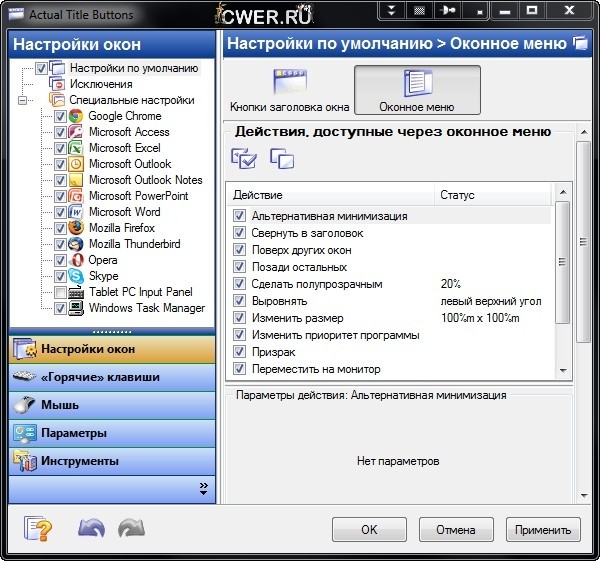Viewport: 600px width, 561px height.
Task: Open the «Горячие» клавиши section
Action: pyautogui.click(x=99, y=377)
